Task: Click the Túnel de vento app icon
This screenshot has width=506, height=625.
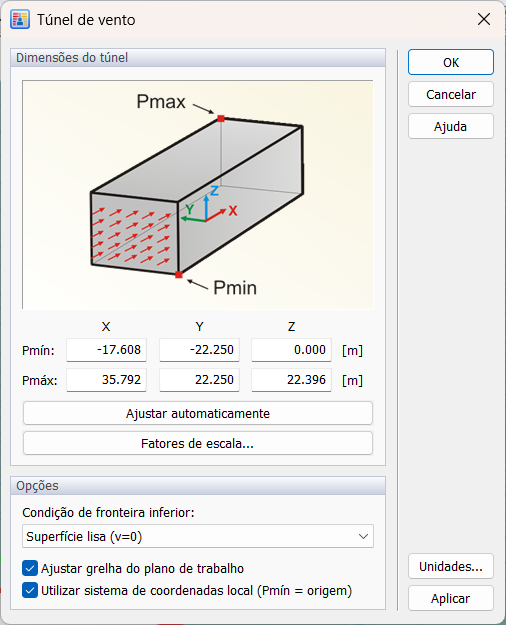Action: pos(20,20)
